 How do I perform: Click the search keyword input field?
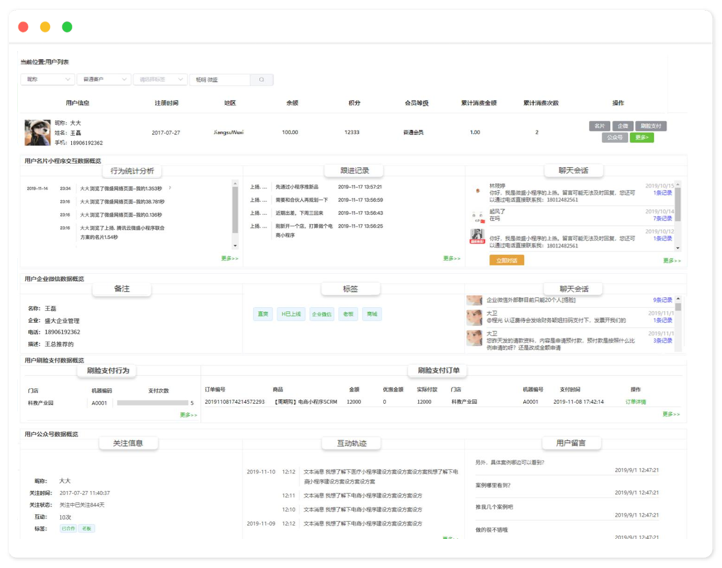point(219,80)
